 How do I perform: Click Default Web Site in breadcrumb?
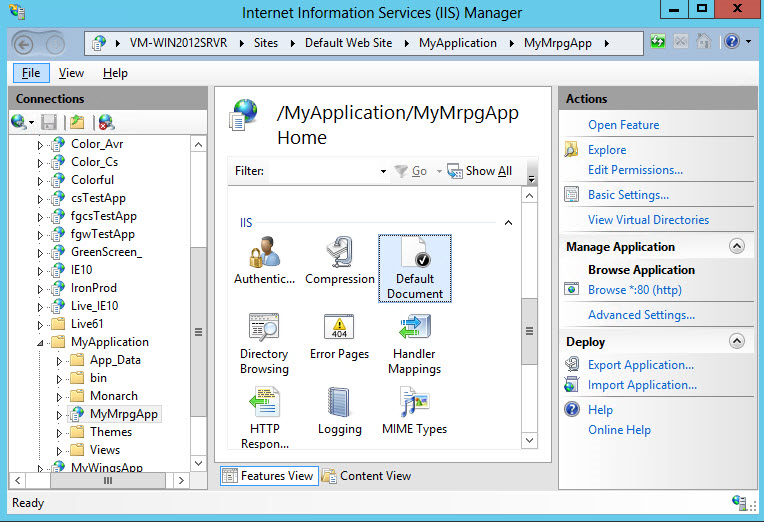pos(348,43)
